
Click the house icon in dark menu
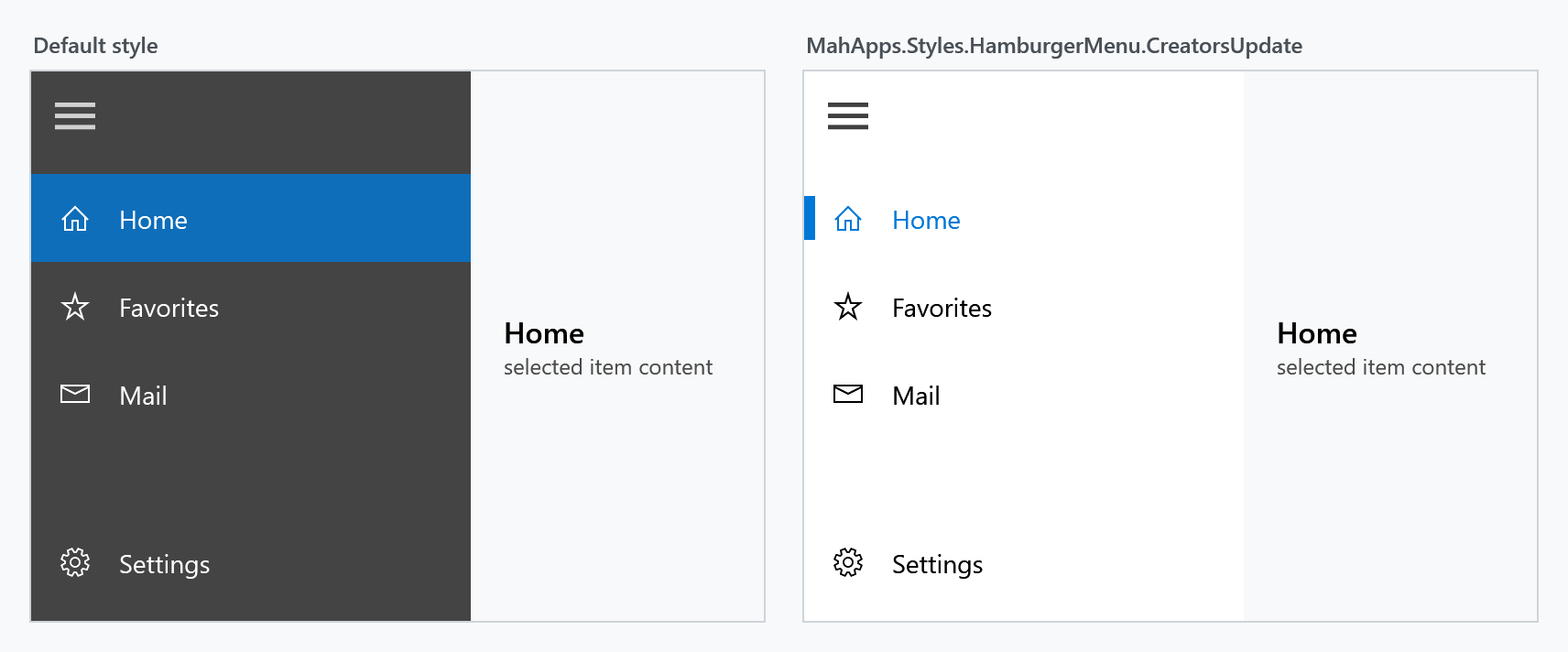tap(75, 219)
